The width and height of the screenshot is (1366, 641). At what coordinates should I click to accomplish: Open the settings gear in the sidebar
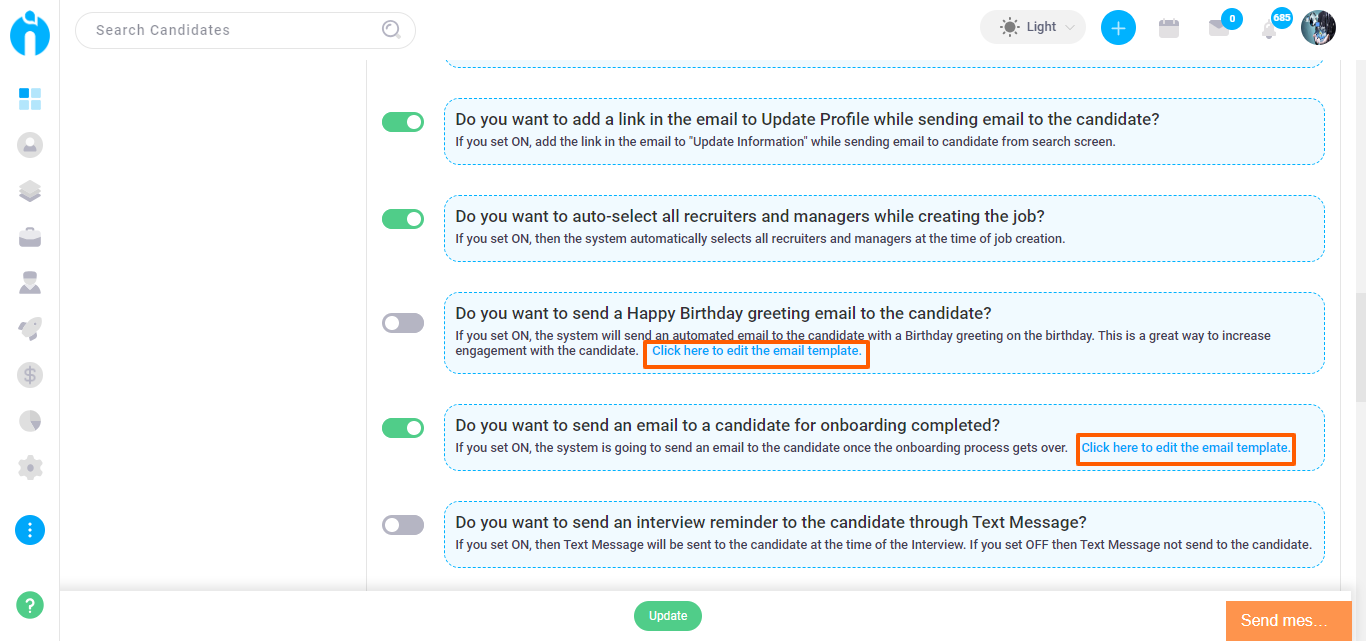click(x=30, y=467)
